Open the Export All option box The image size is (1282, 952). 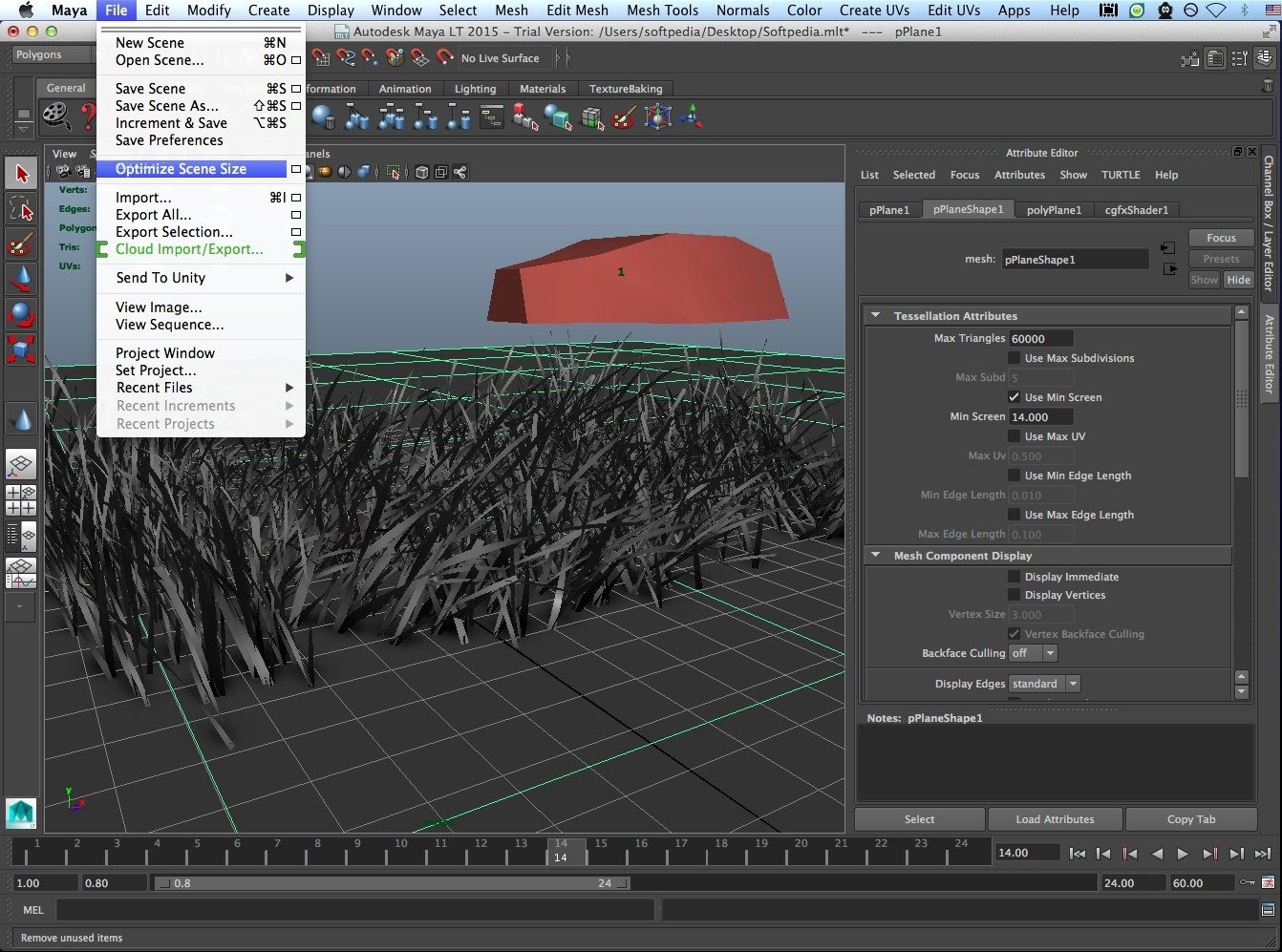296,215
